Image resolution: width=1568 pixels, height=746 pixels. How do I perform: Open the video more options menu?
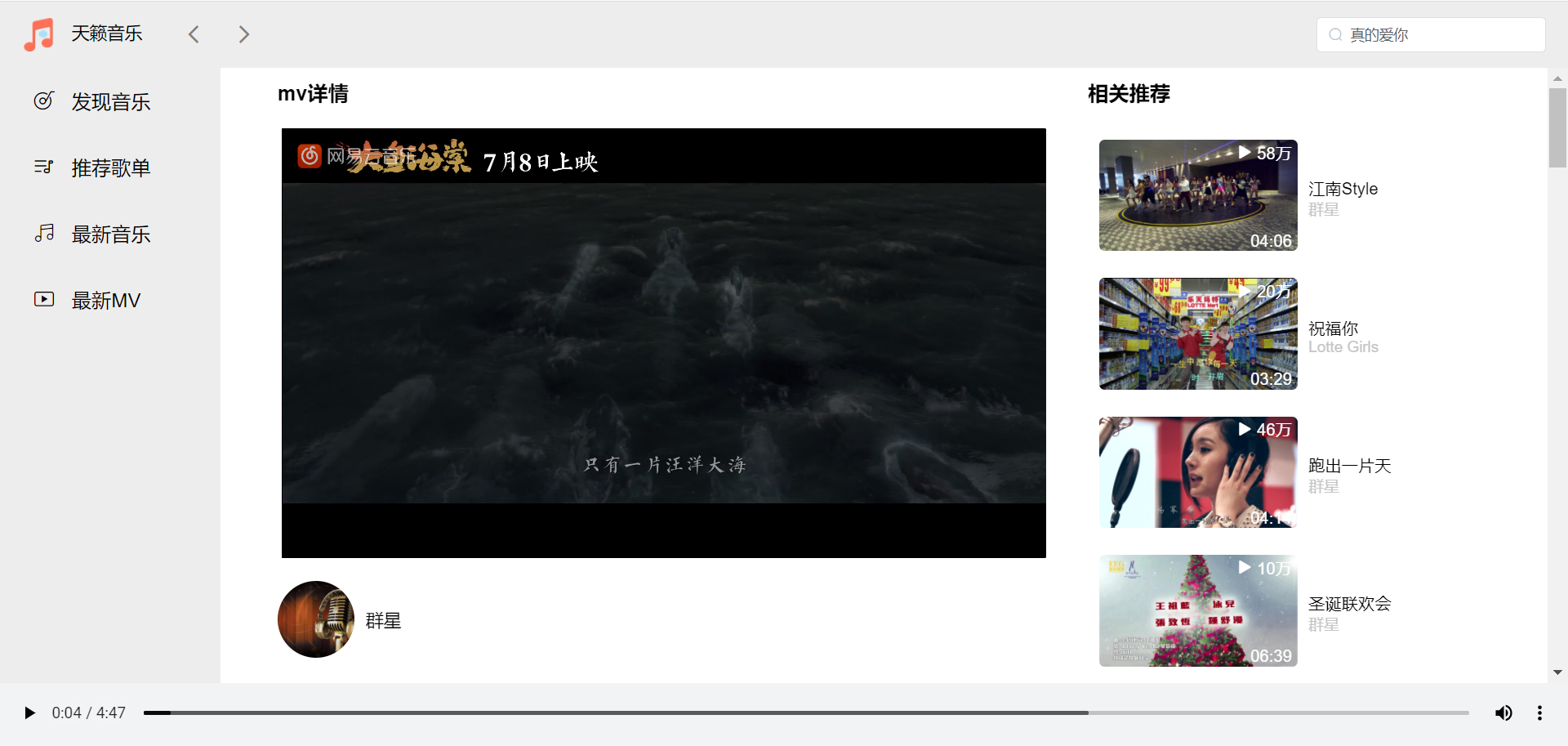tap(1539, 713)
